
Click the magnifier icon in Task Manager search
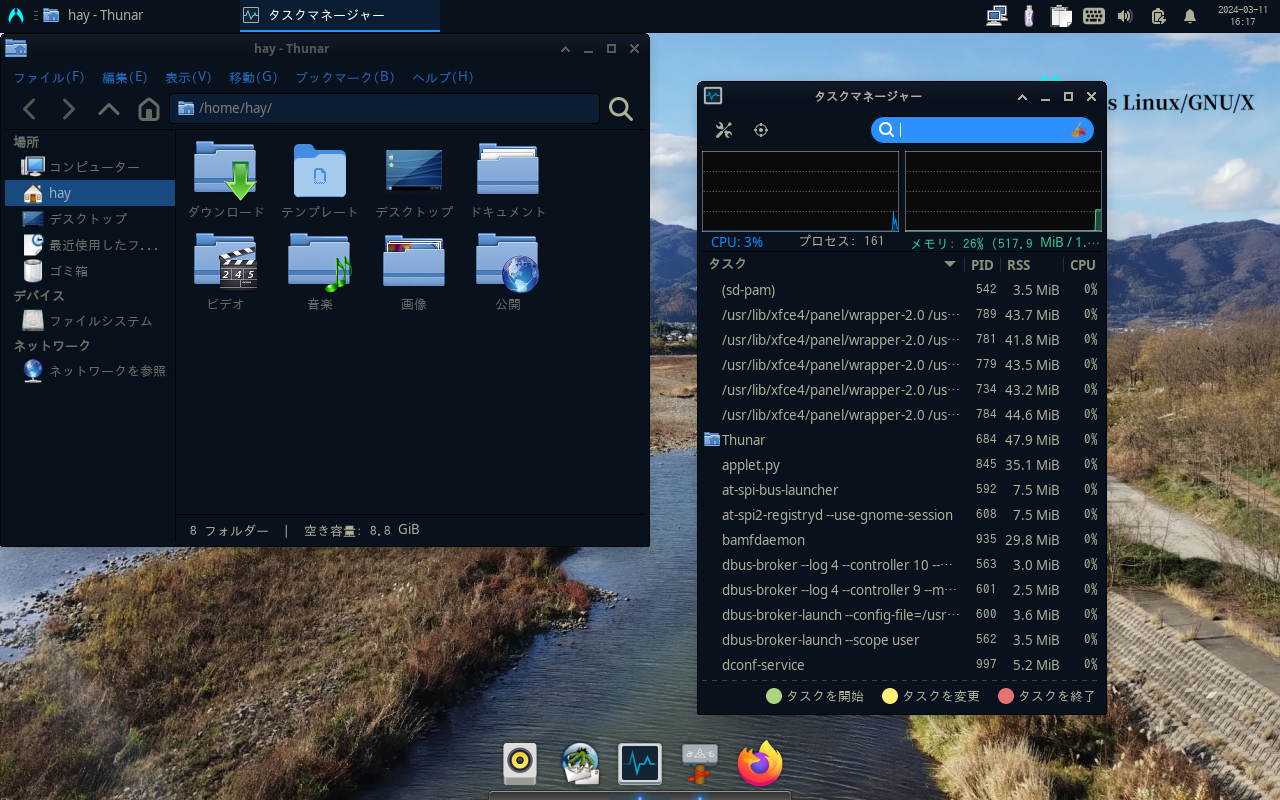click(886, 130)
